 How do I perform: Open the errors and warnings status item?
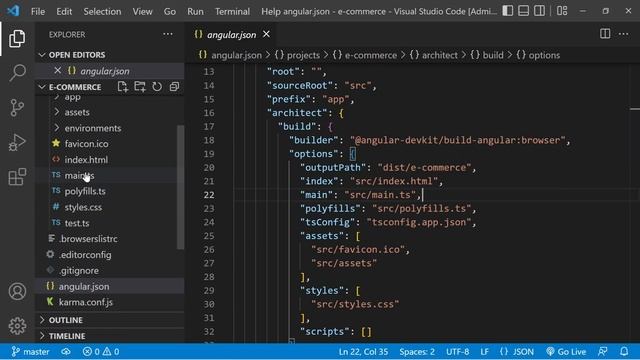click(x=101, y=351)
